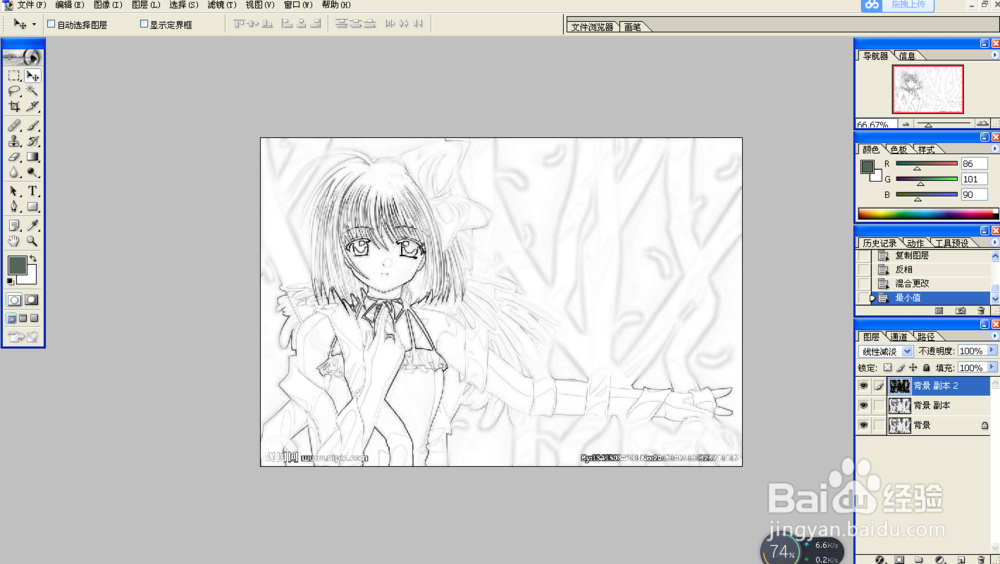
Task: Toggle lock position
Action: pyautogui.click(x=913, y=367)
